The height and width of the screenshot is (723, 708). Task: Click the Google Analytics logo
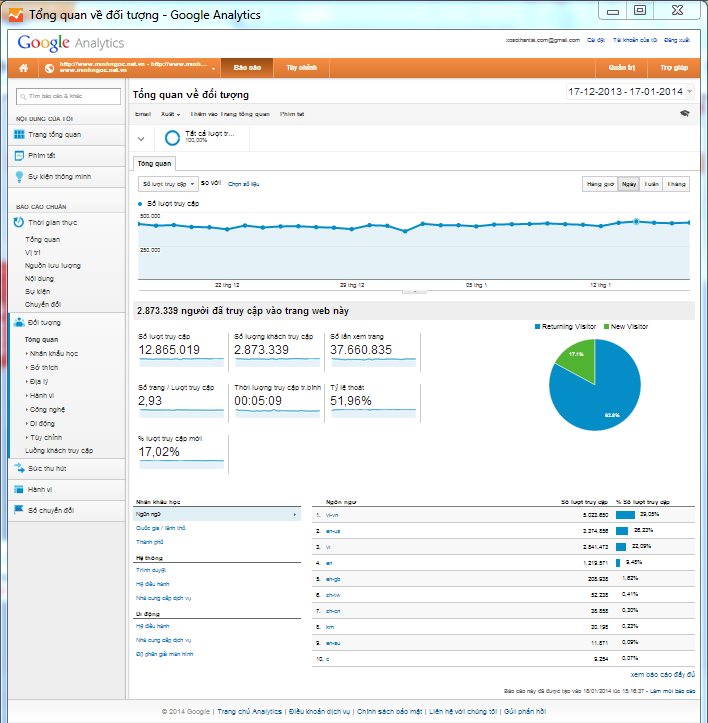click(x=71, y=43)
